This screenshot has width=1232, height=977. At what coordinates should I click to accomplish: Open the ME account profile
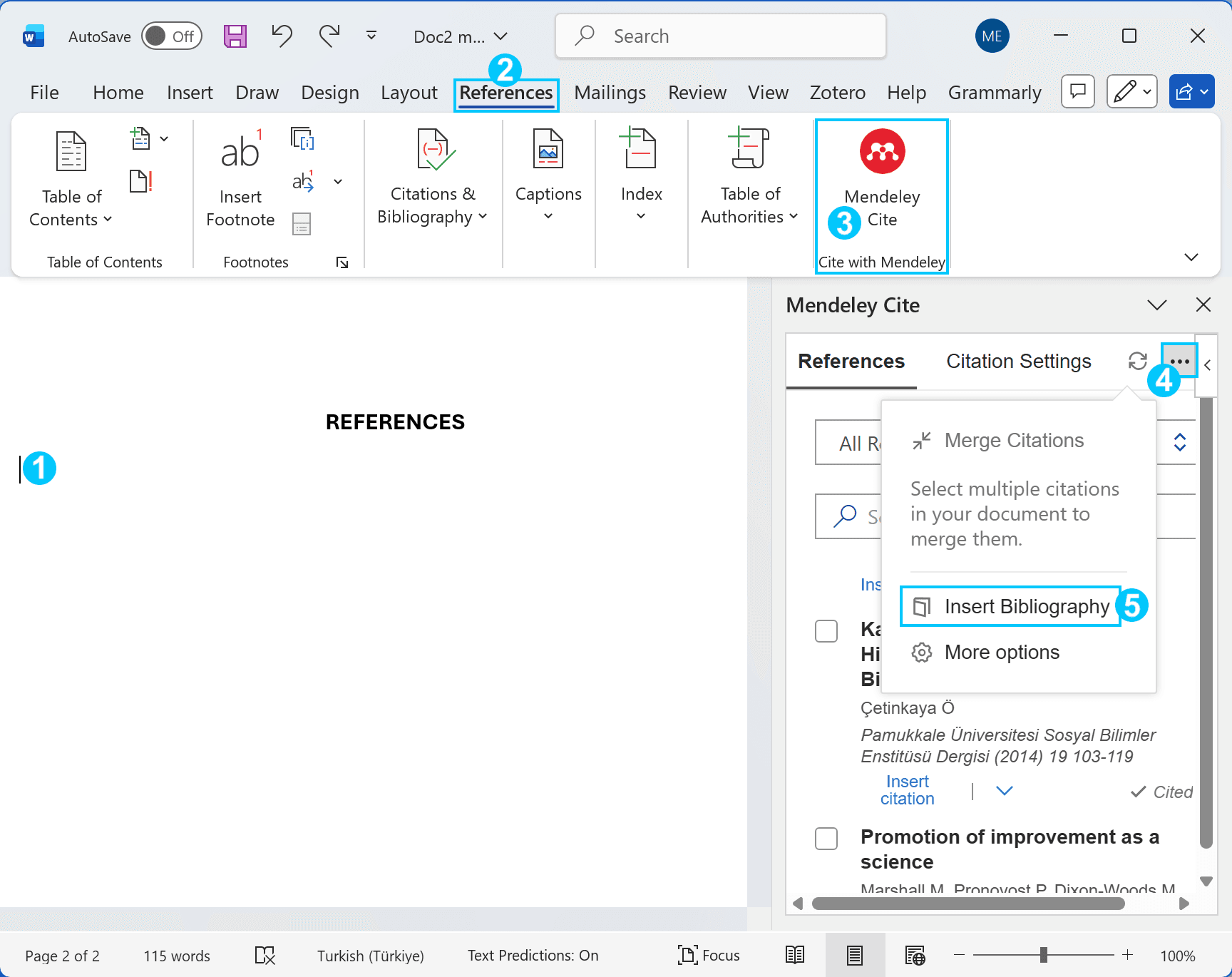point(992,36)
